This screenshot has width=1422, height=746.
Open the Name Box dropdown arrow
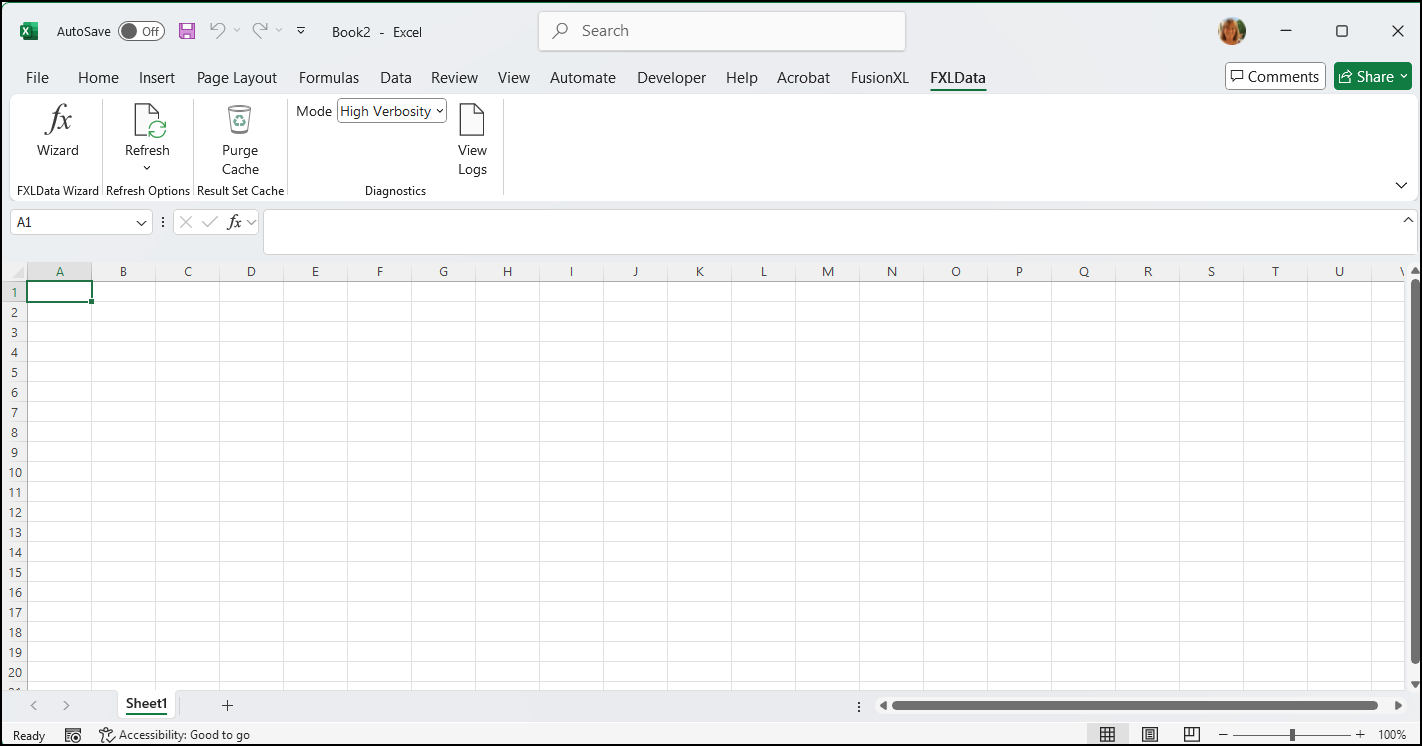coord(141,223)
